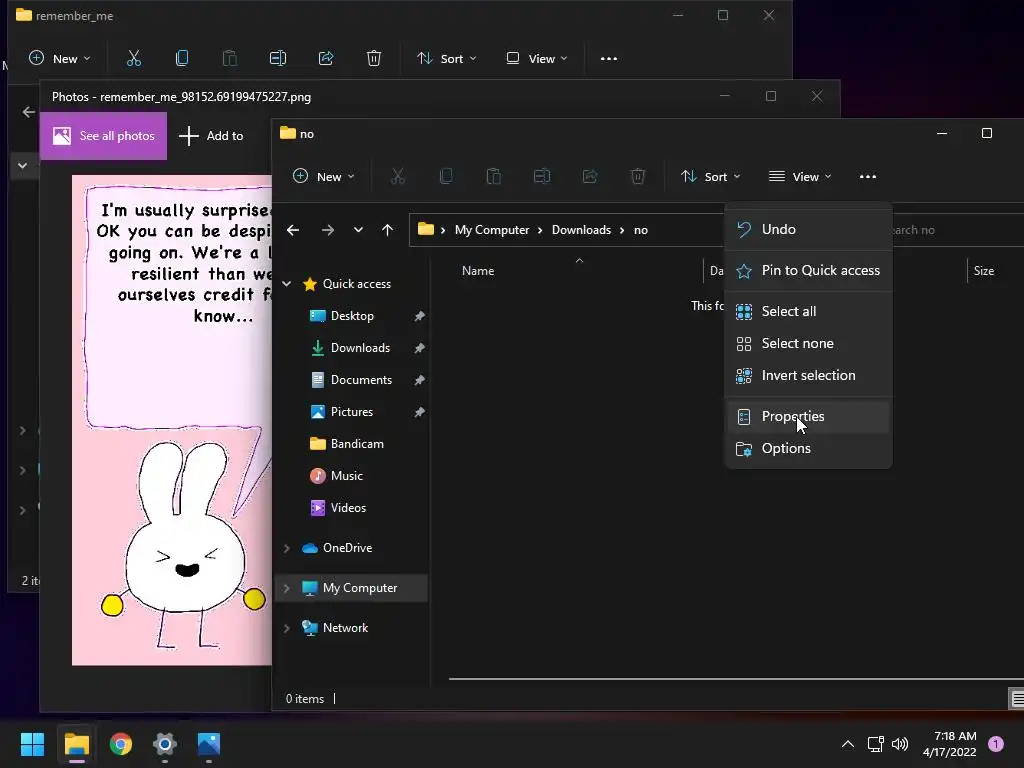The height and width of the screenshot is (768, 1024).
Task: Open the Sort dropdown in no window
Action: (x=711, y=177)
